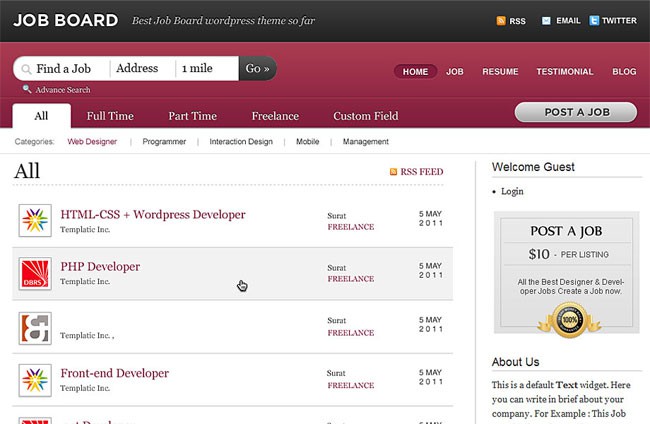The height and width of the screenshot is (424, 650).
Task: Open HTML-CSS + Wordpress Developer job title
Action: coord(153,215)
